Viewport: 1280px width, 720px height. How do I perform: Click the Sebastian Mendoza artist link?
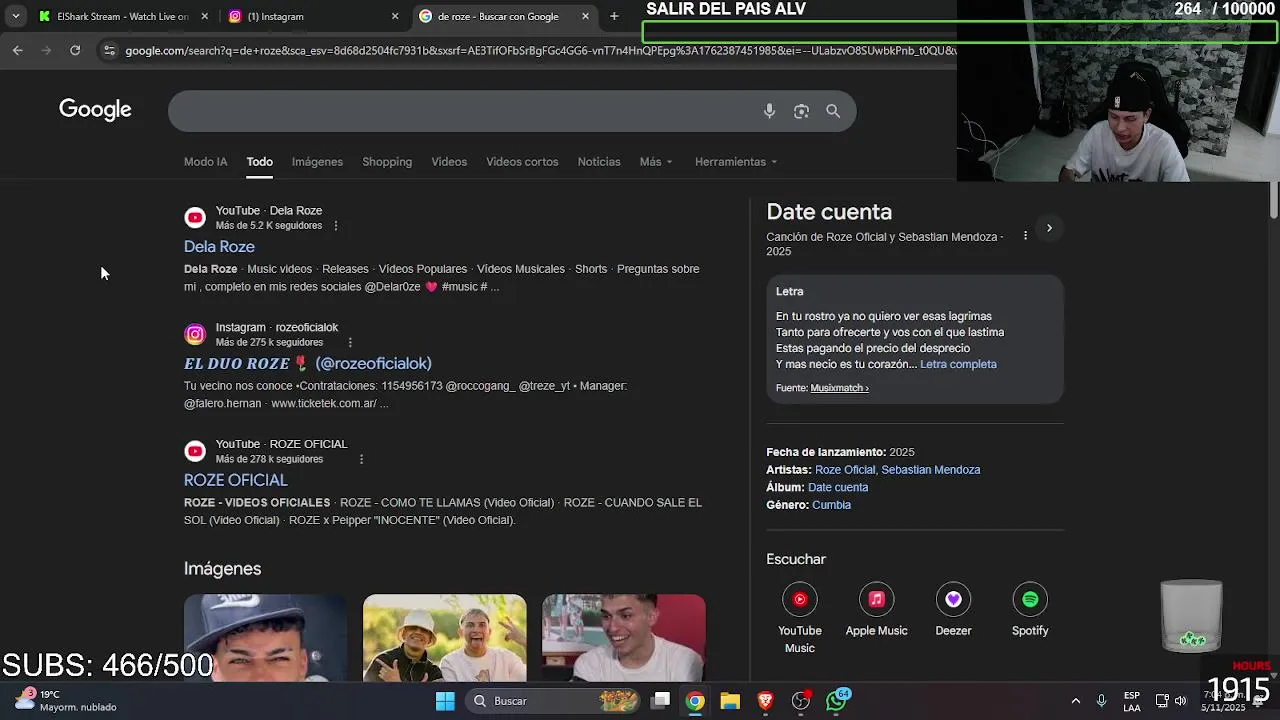[931, 470]
